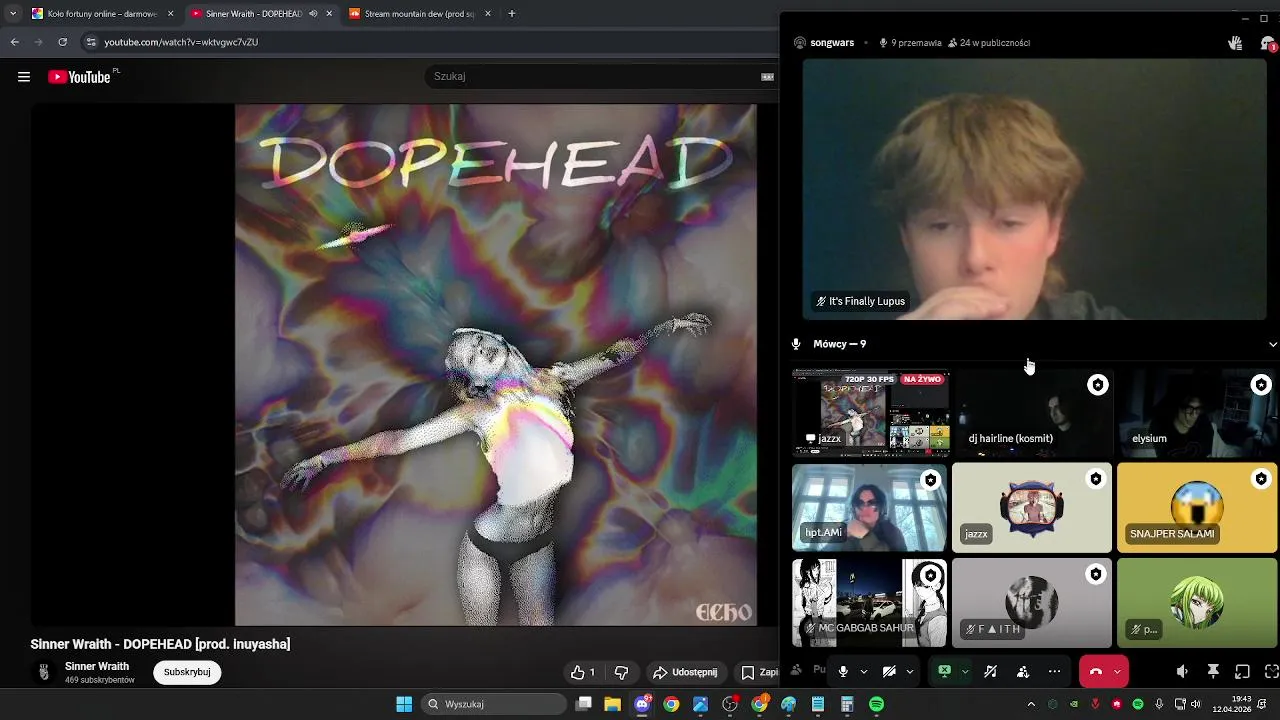Close the Stream mountain dew tab
This screenshot has height=720, width=1280.
tap(488, 14)
